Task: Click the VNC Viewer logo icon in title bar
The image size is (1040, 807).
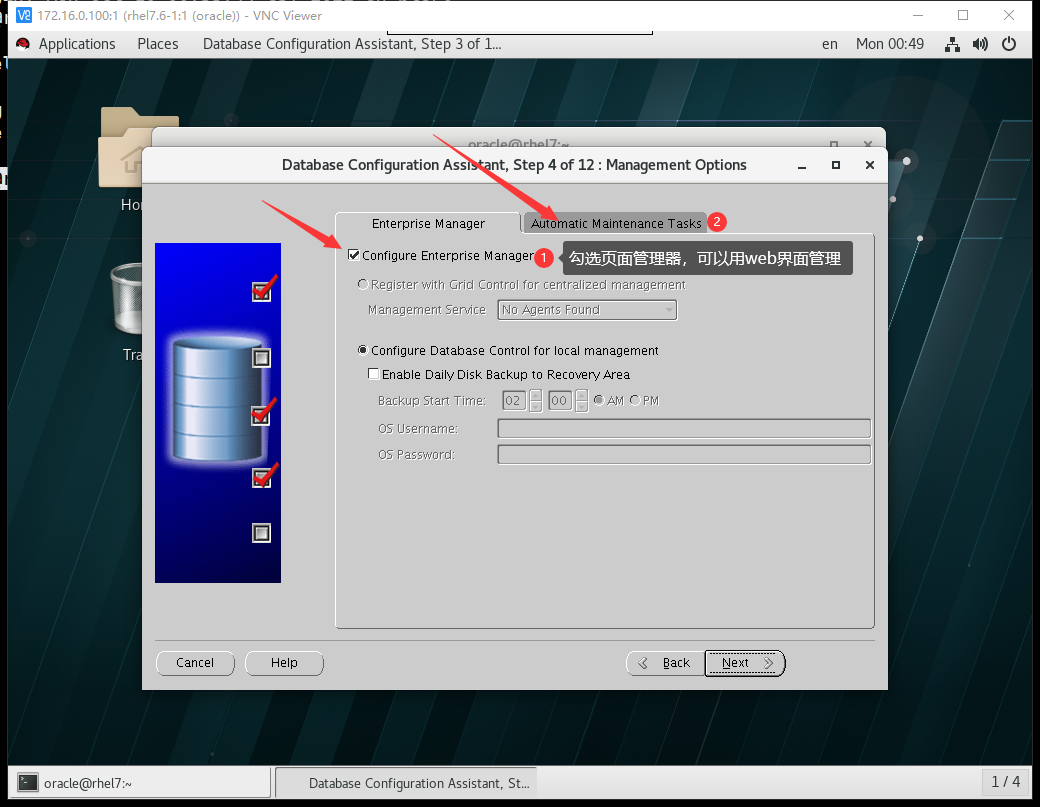Action: point(23,15)
